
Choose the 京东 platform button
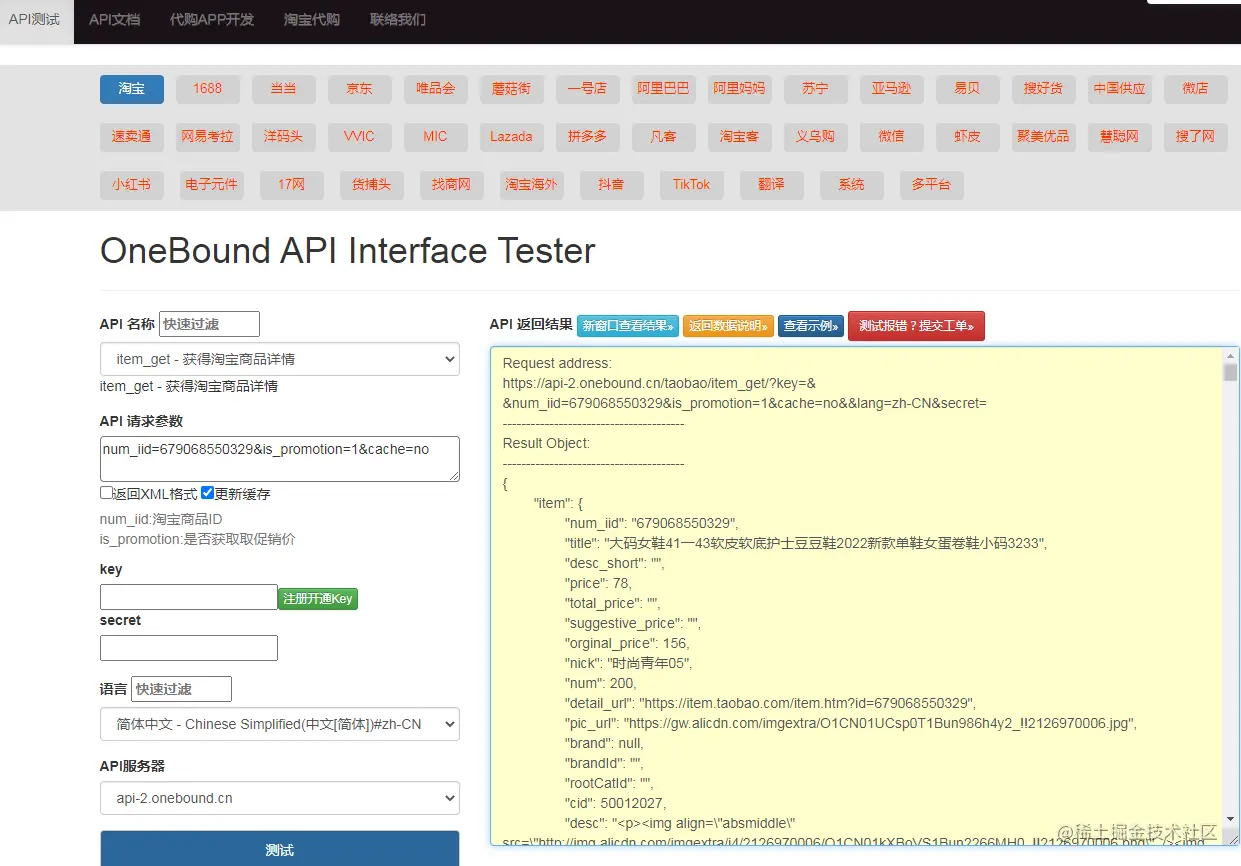click(x=359, y=89)
